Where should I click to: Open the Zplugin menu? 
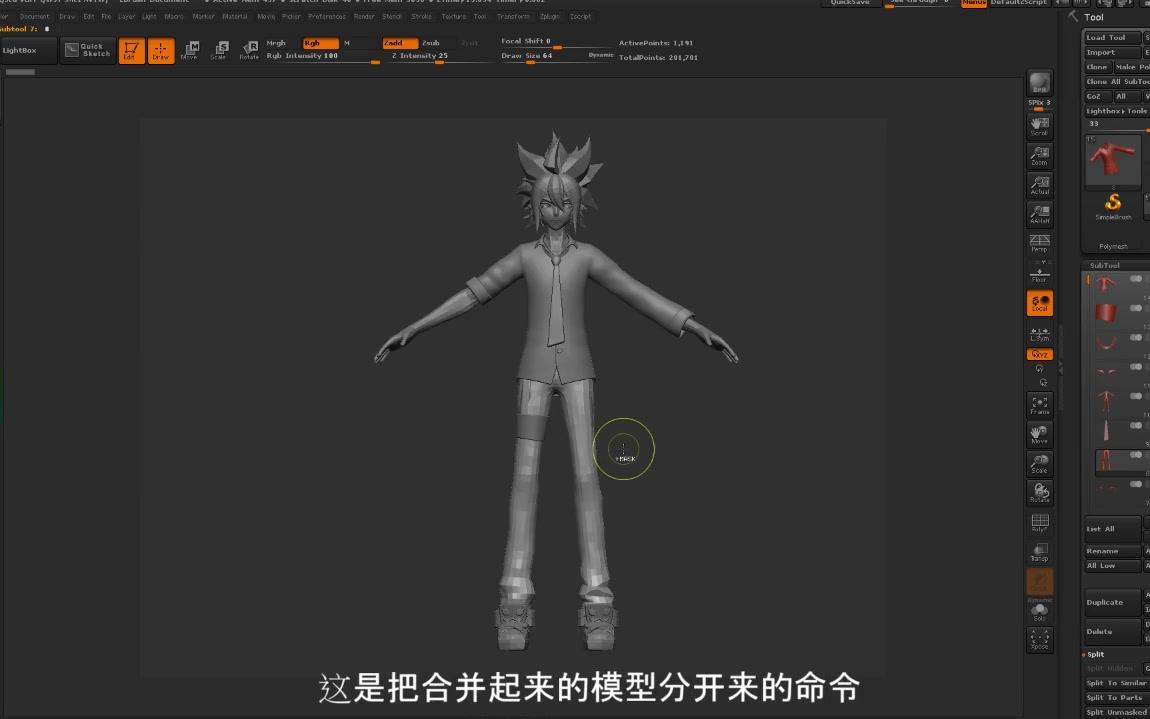(549, 16)
